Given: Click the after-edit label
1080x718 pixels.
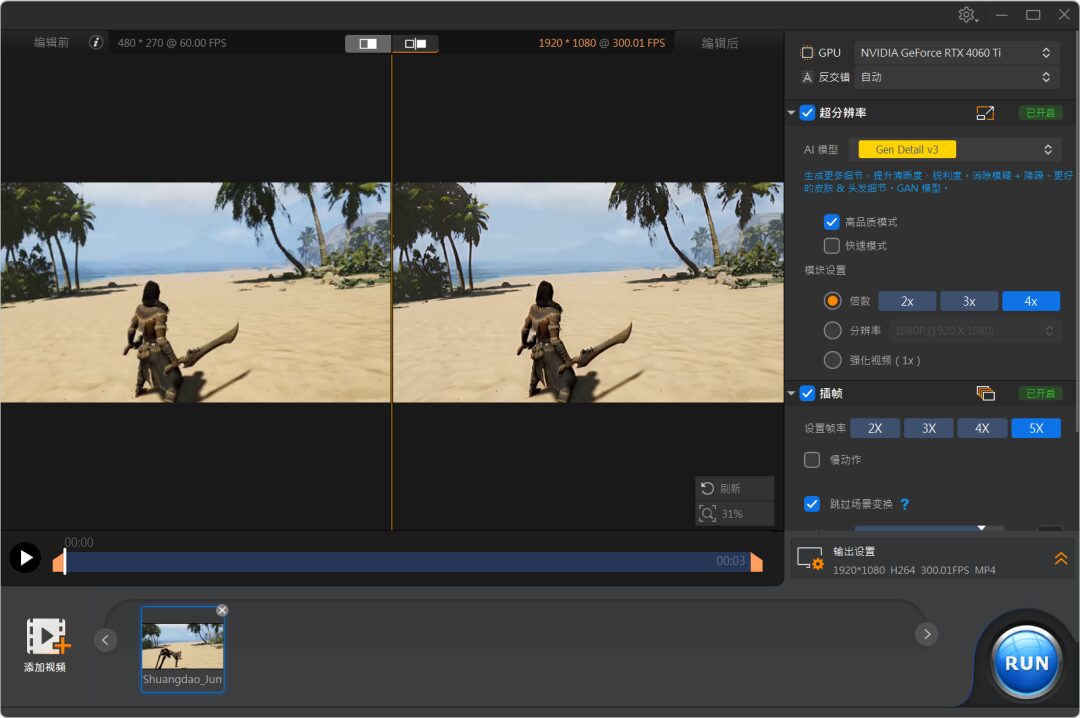Looking at the screenshot, I should 720,43.
